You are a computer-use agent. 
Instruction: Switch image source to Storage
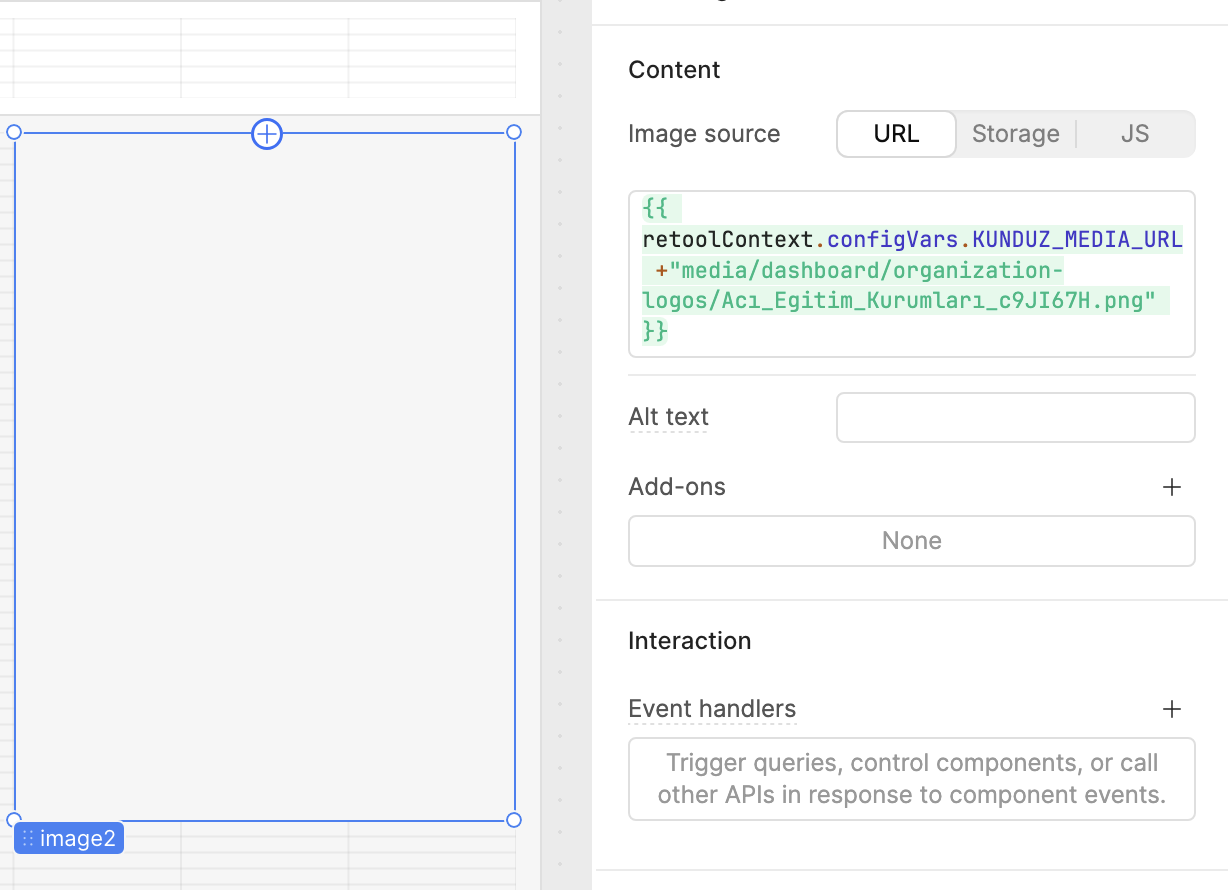point(1015,134)
